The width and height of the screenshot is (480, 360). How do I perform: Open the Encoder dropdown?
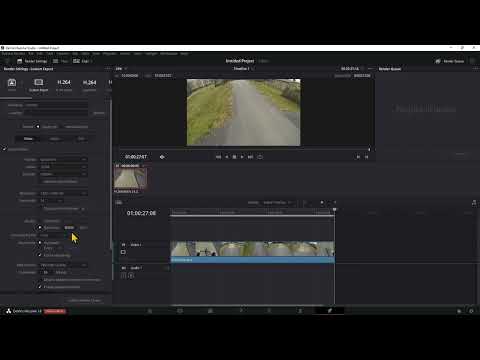click(63, 174)
